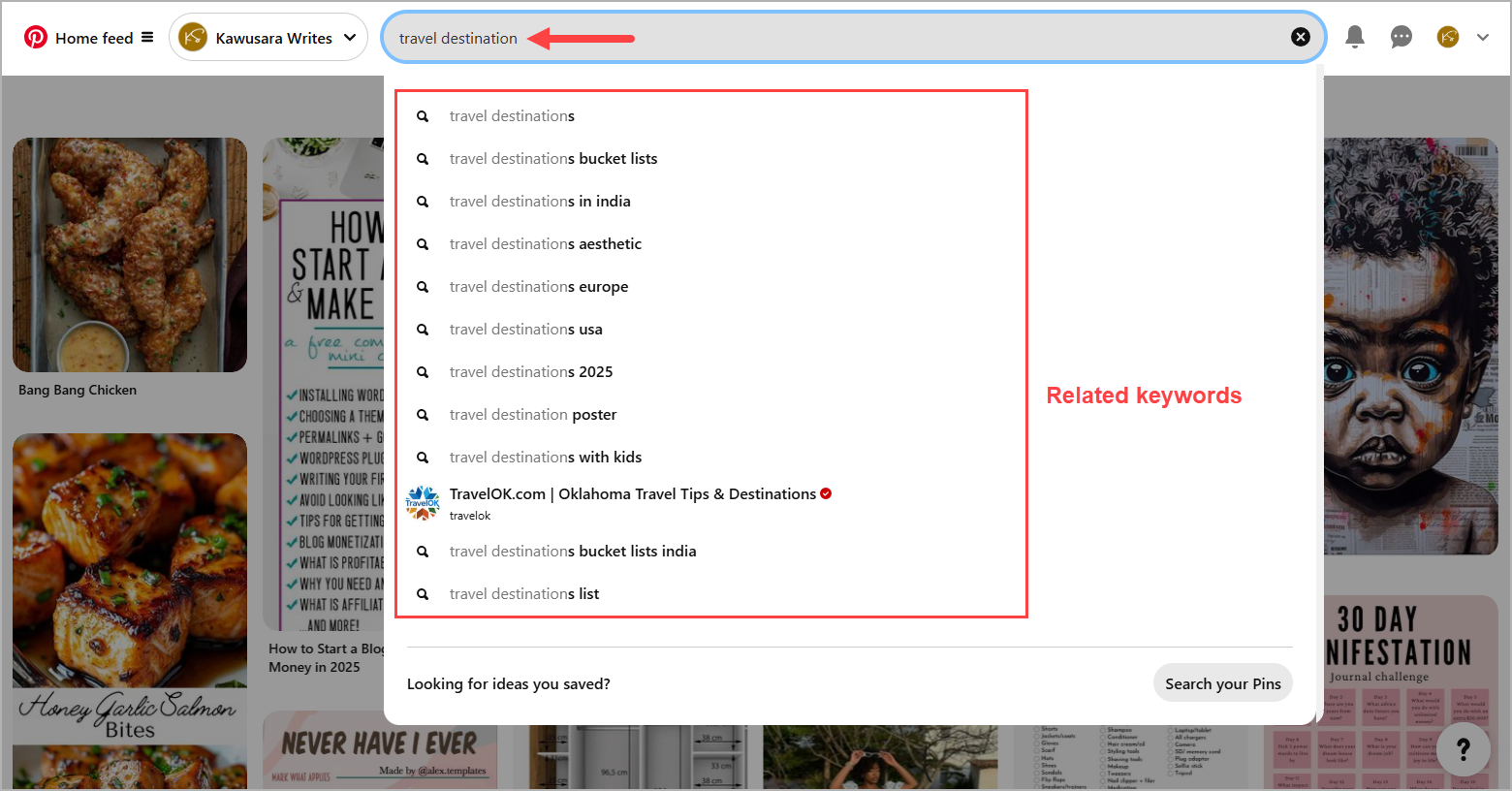Open the help question mark button
Image resolution: width=1512 pixels, height=791 pixels.
1464,748
